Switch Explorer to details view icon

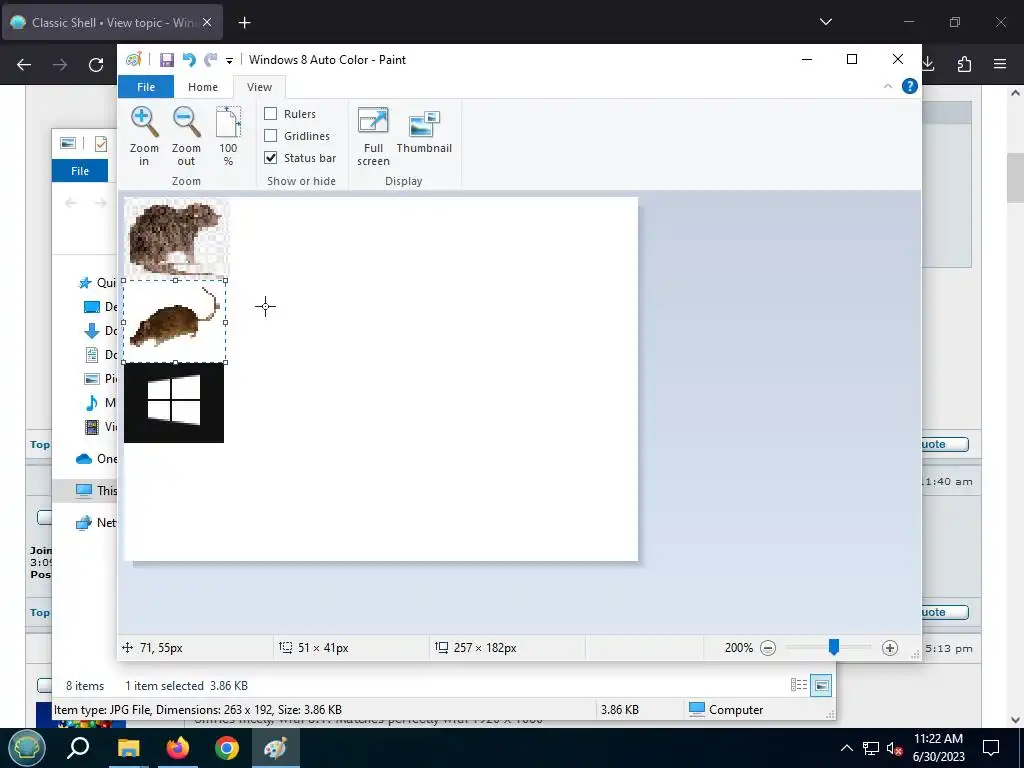click(x=799, y=685)
